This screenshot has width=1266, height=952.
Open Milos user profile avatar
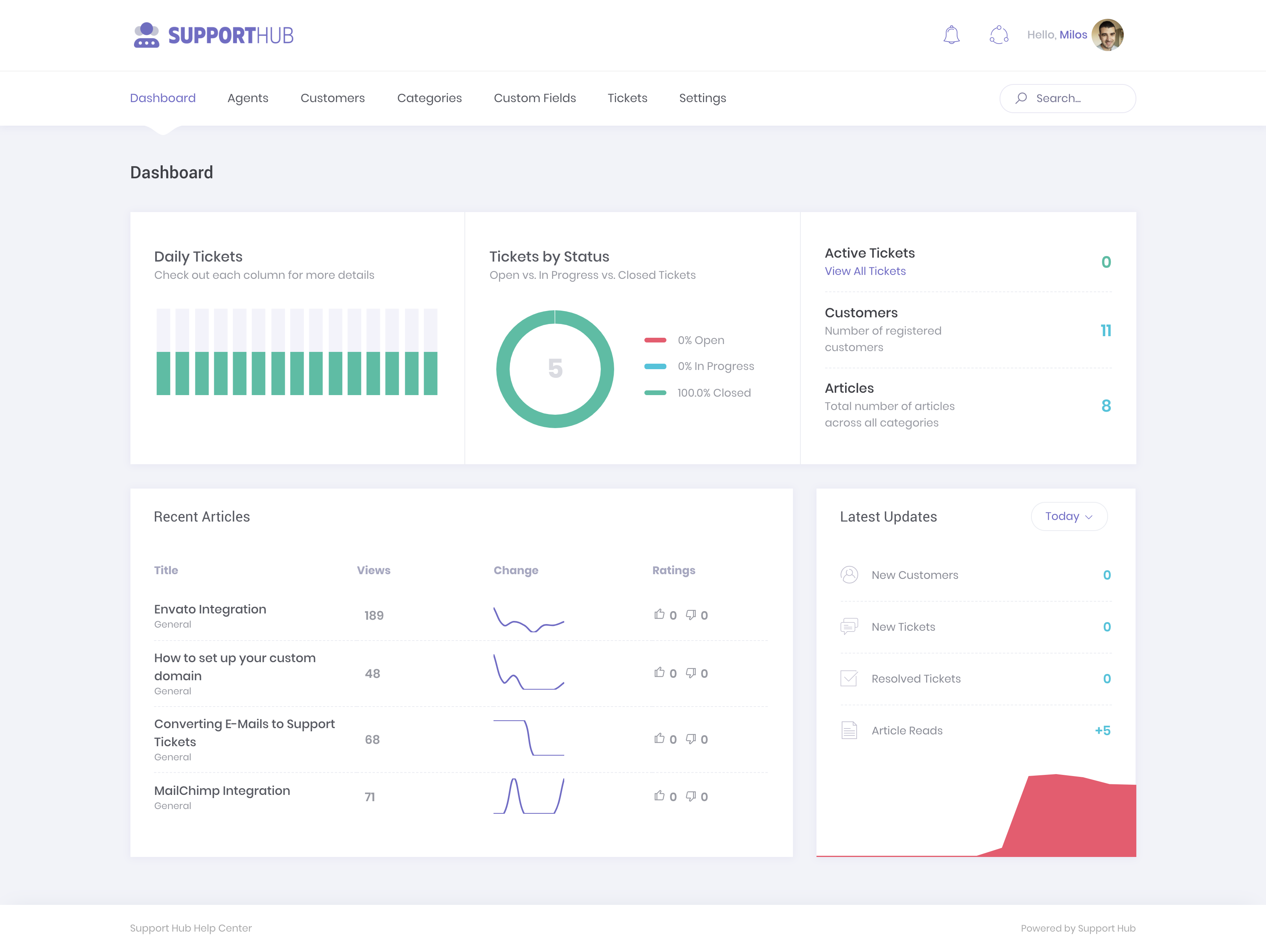[1108, 35]
